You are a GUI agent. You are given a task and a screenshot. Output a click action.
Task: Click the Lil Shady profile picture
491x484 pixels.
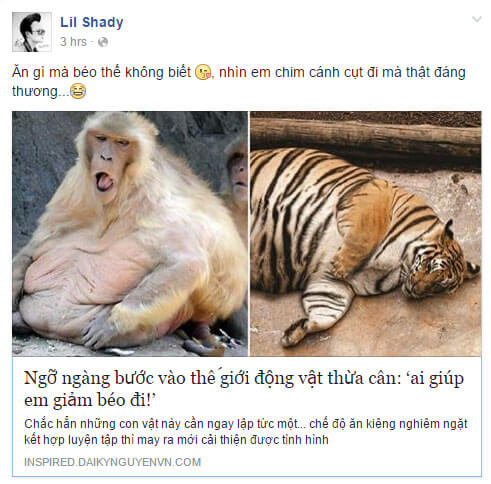click(32, 32)
